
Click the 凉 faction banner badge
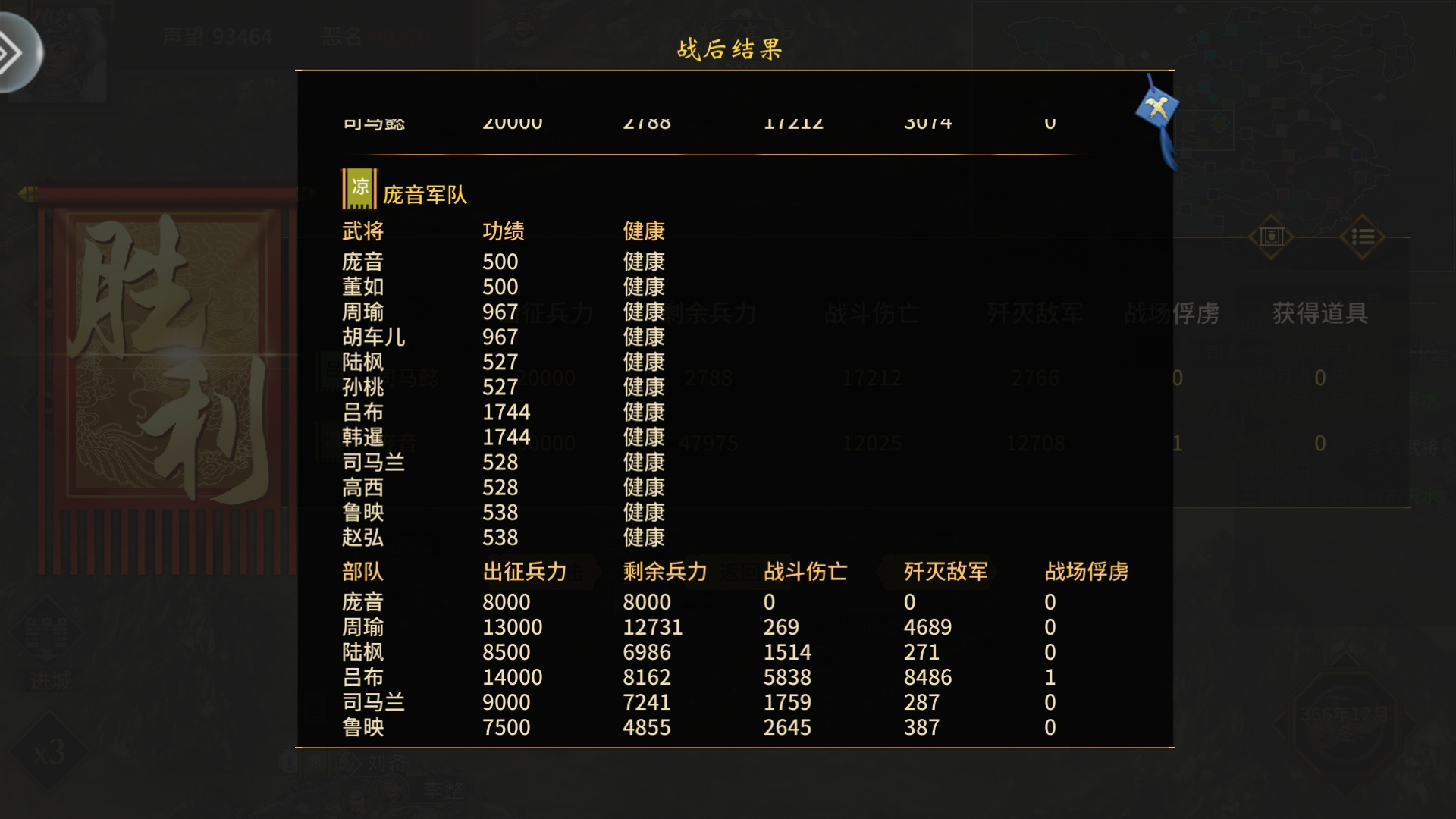[x=359, y=188]
